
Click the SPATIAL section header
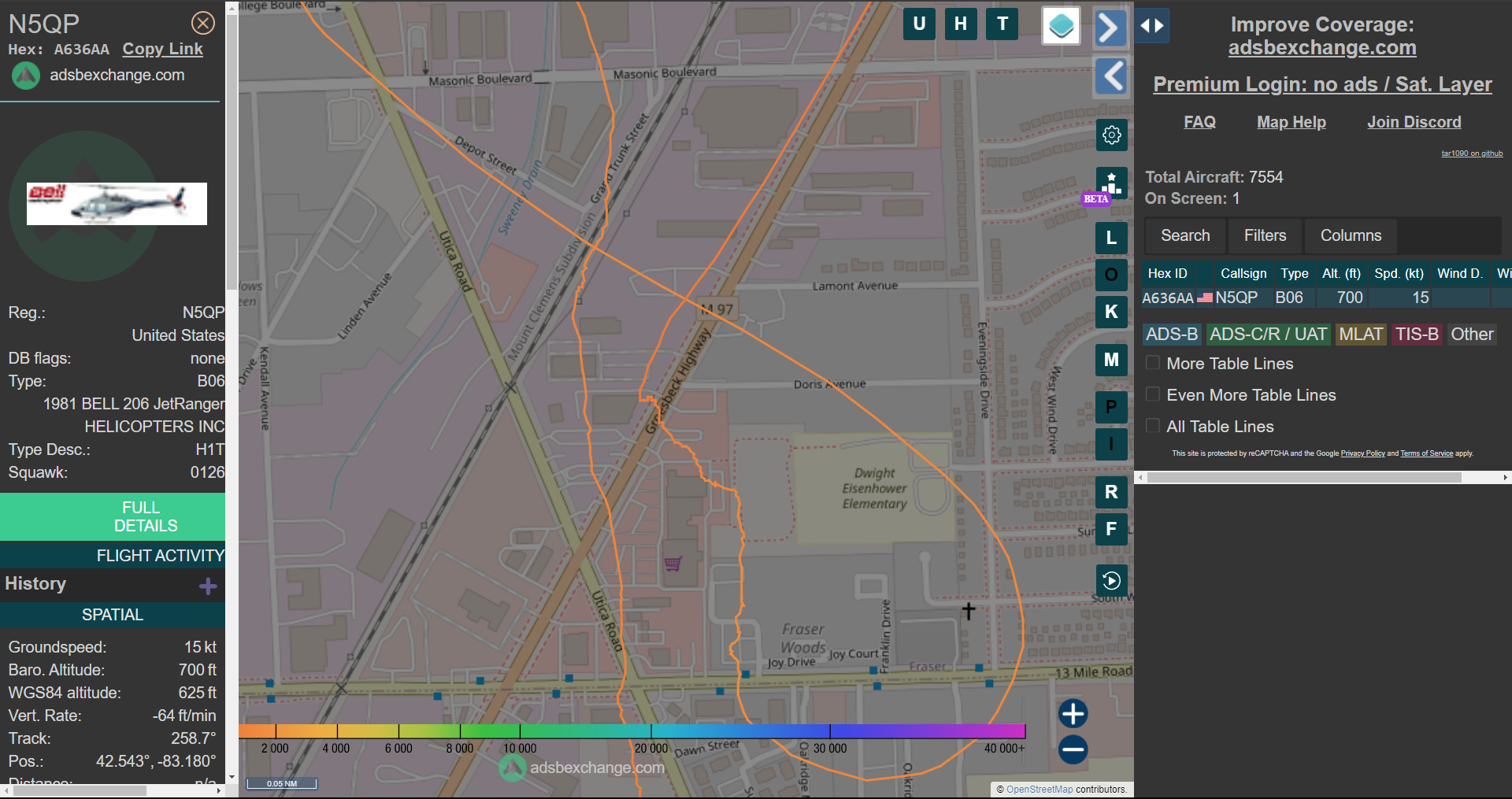113,615
